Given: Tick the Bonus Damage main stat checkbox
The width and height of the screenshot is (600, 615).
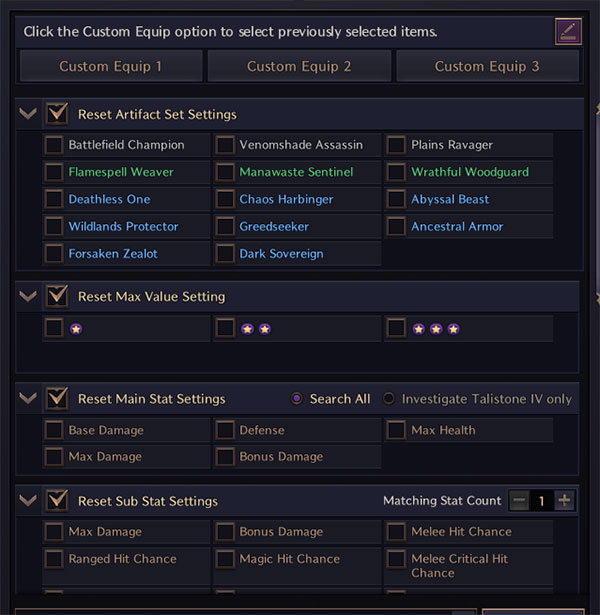Looking at the screenshot, I should pyautogui.click(x=225, y=457).
